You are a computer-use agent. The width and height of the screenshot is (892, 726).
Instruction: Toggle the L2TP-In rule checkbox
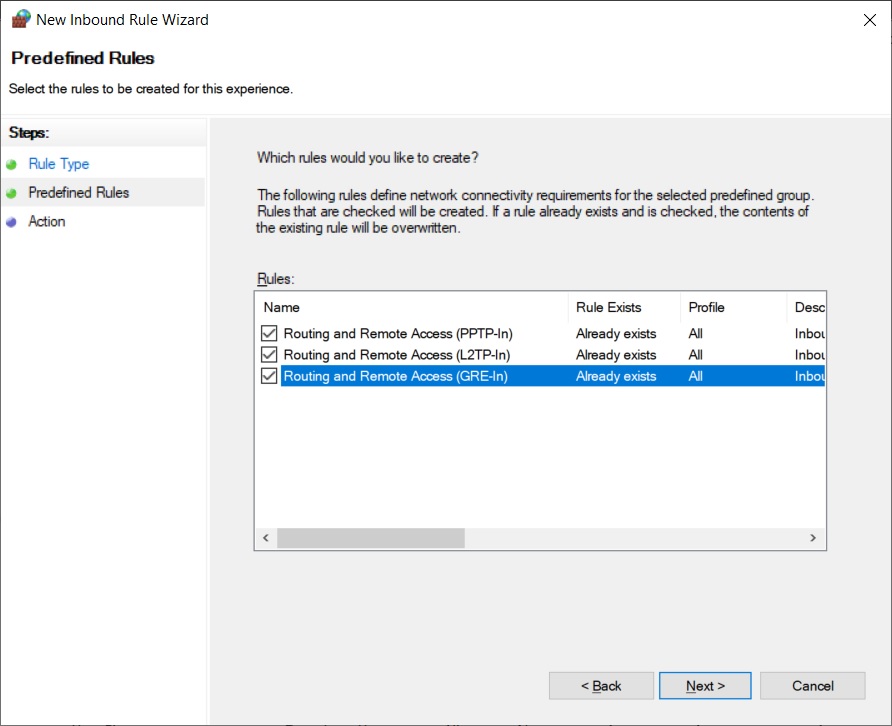pos(269,354)
